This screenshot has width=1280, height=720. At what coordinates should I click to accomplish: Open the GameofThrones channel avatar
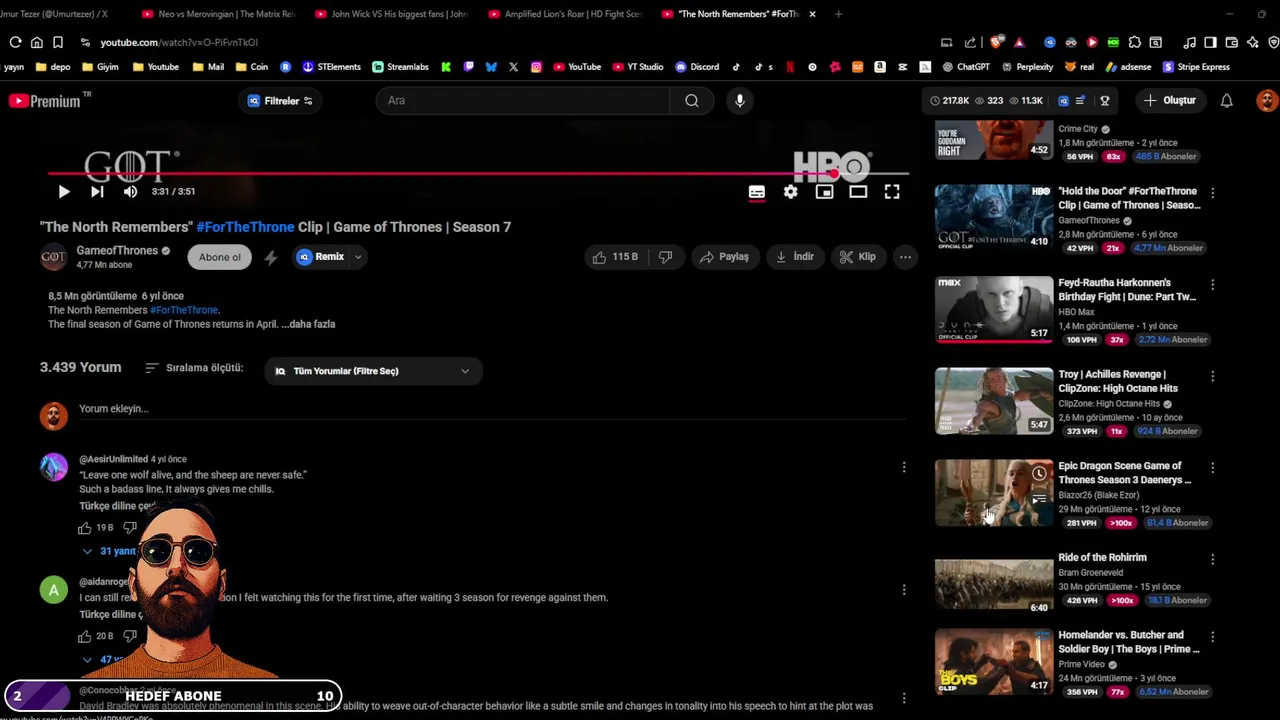tap(53, 257)
